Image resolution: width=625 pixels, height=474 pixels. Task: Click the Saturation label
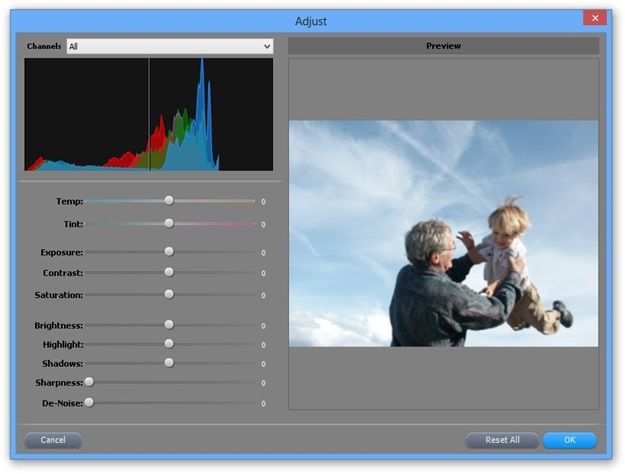click(59, 295)
